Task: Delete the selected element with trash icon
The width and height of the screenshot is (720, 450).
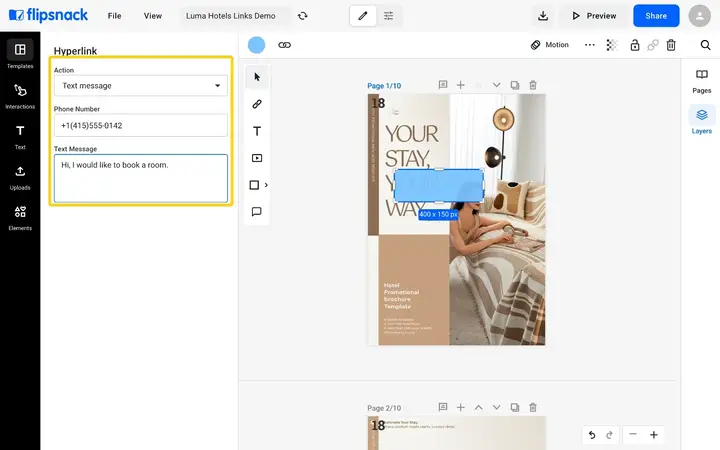Action: [671, 45]
